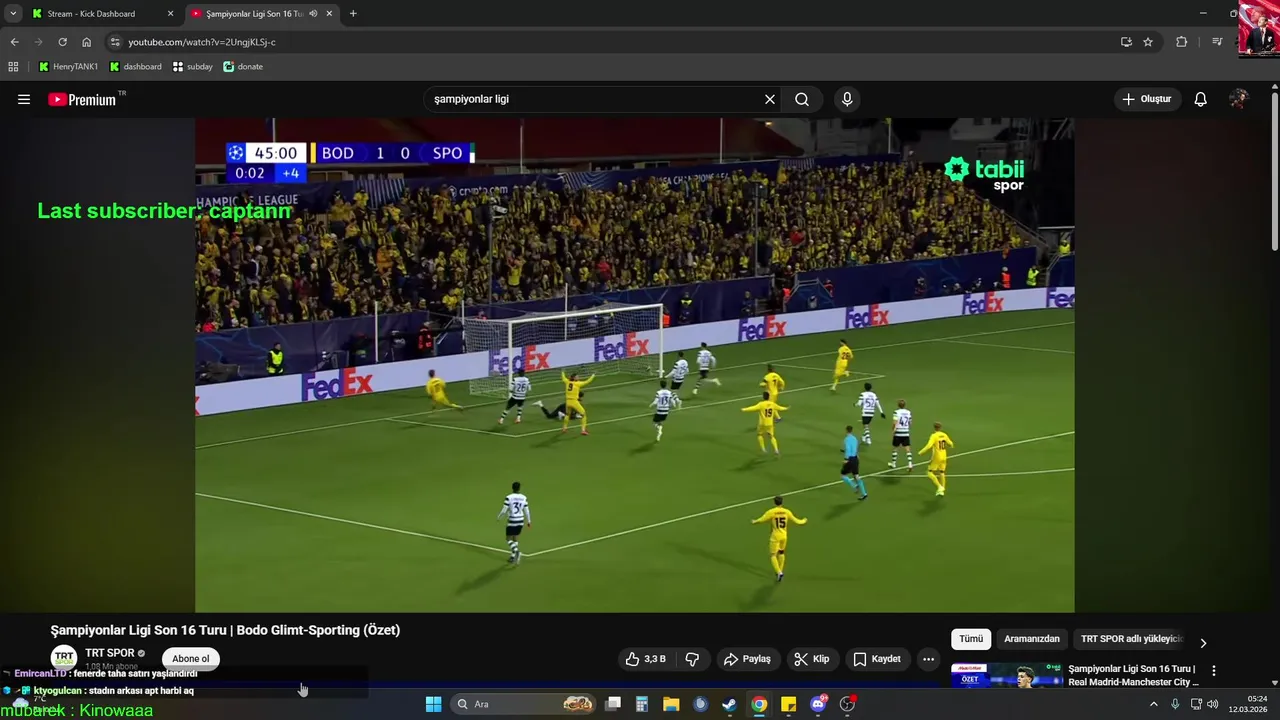Install app icon in the address bar
Screen dimensions: 1280x720
[1126, 42]
